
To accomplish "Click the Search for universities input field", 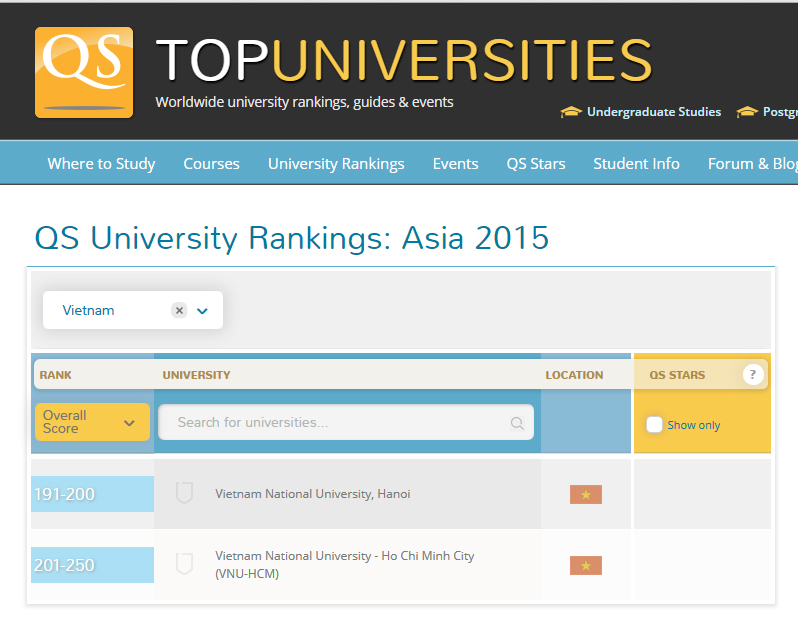I will (x=340, y=423).
